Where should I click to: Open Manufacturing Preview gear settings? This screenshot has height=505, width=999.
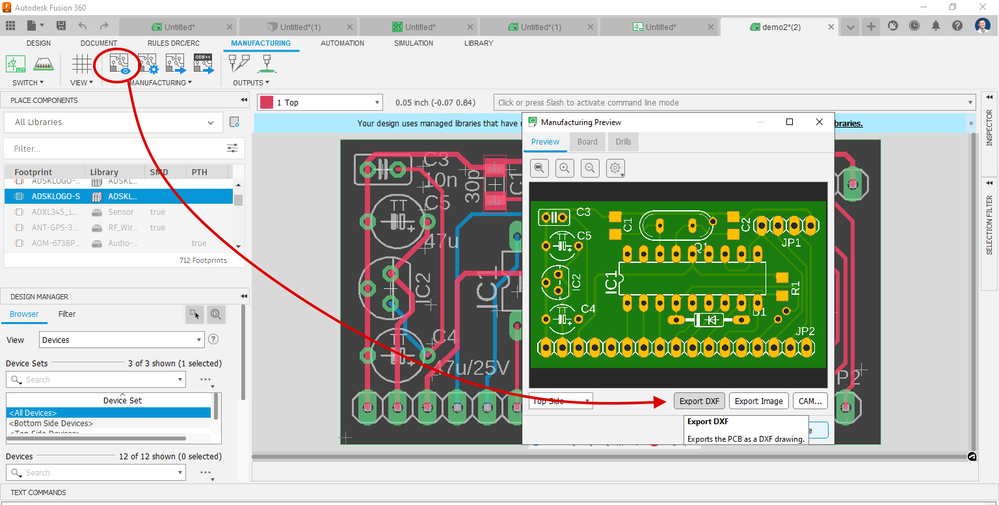point(615,168)
